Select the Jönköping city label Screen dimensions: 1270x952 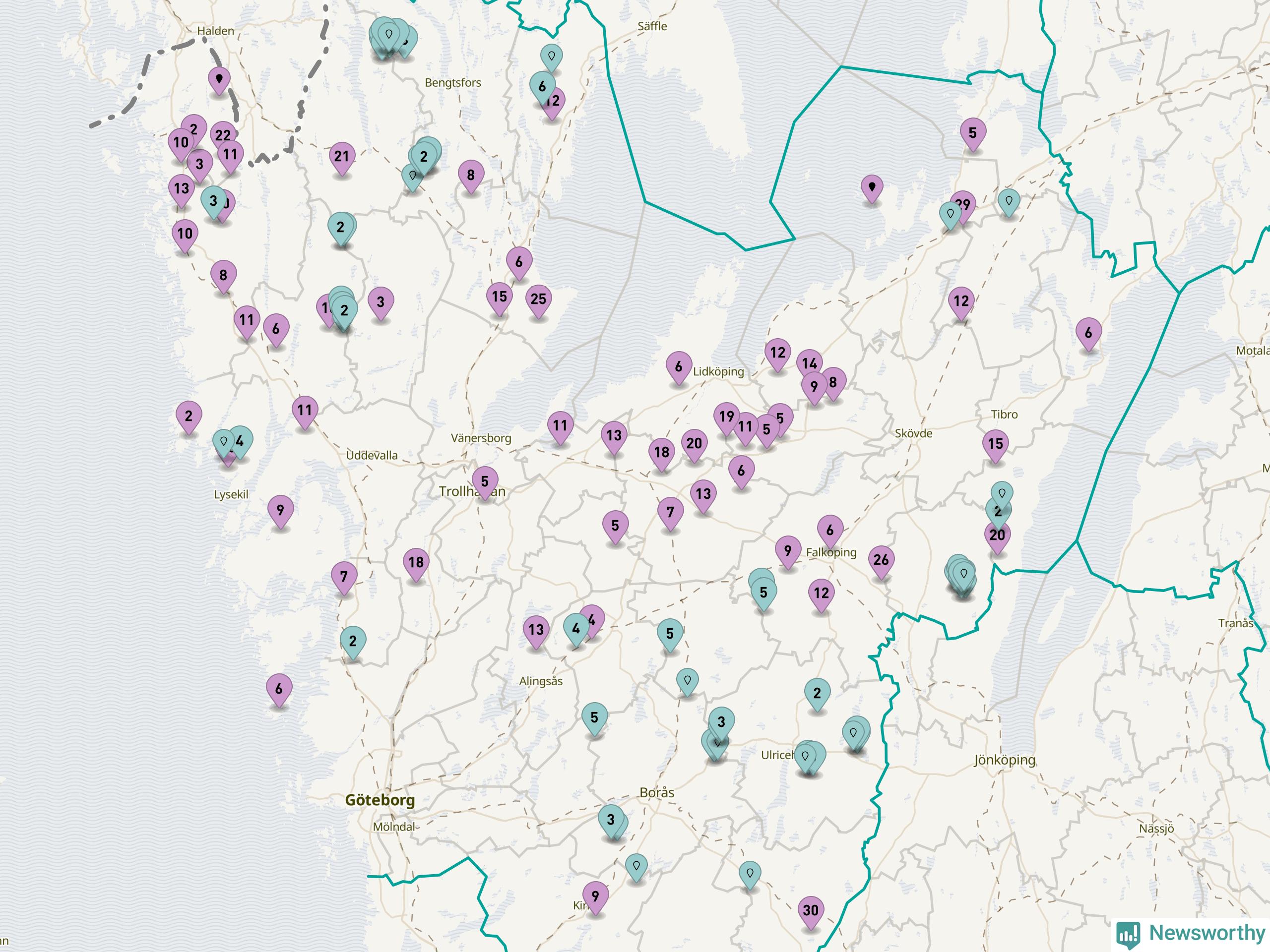[1004, 760]
